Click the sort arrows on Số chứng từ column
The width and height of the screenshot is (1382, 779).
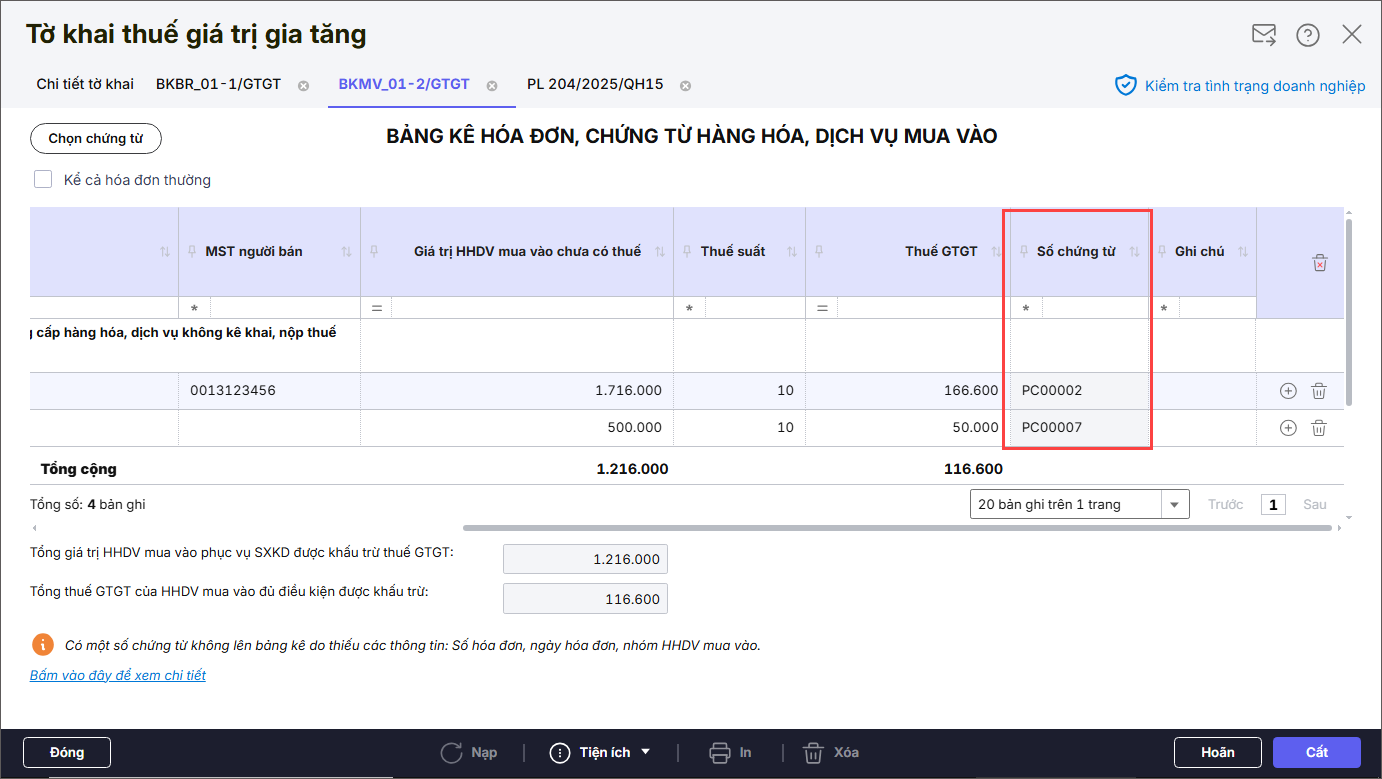(x=1134, y=252)
